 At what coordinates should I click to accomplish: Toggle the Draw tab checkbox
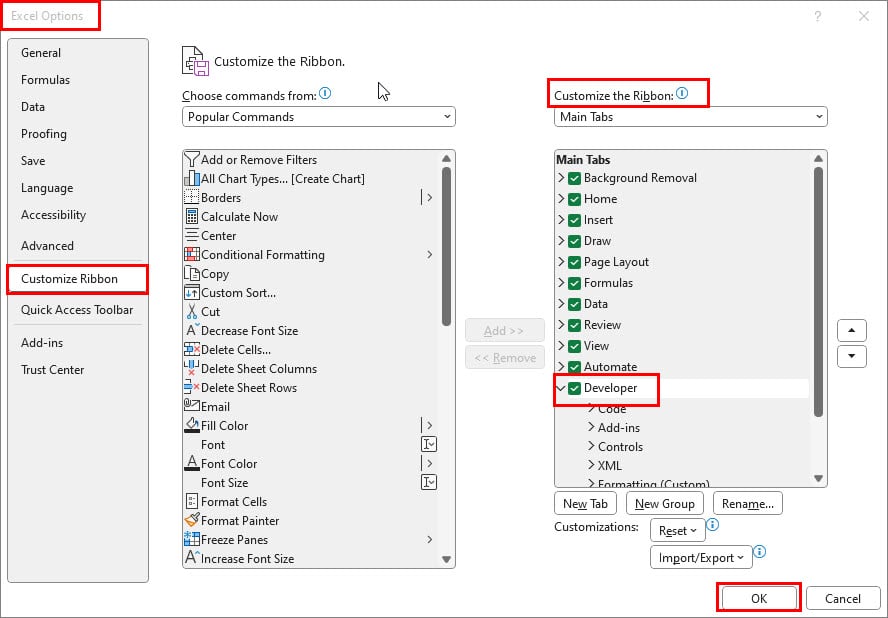[x=574, y=241]
